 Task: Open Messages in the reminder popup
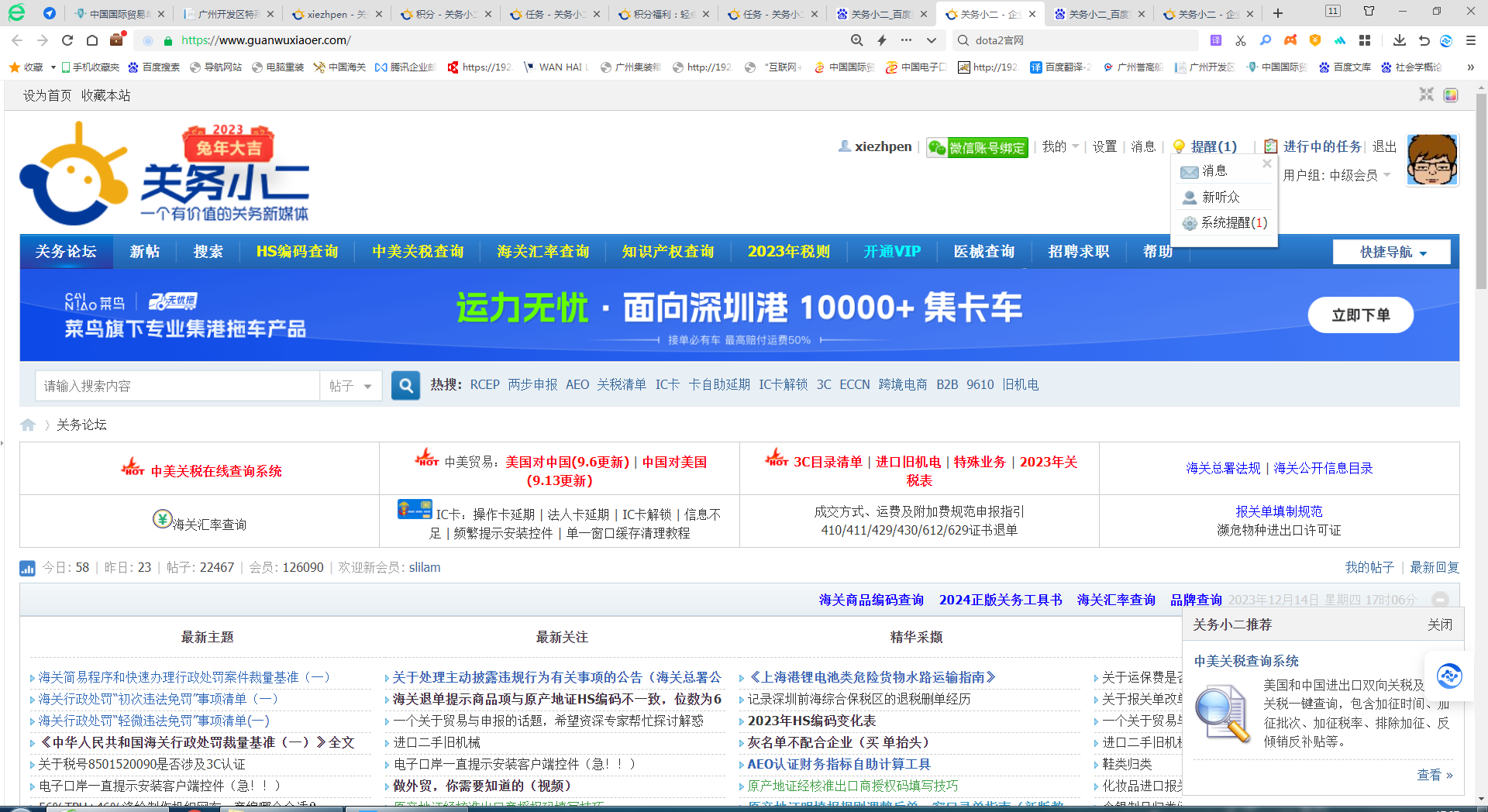point(1214,171)
